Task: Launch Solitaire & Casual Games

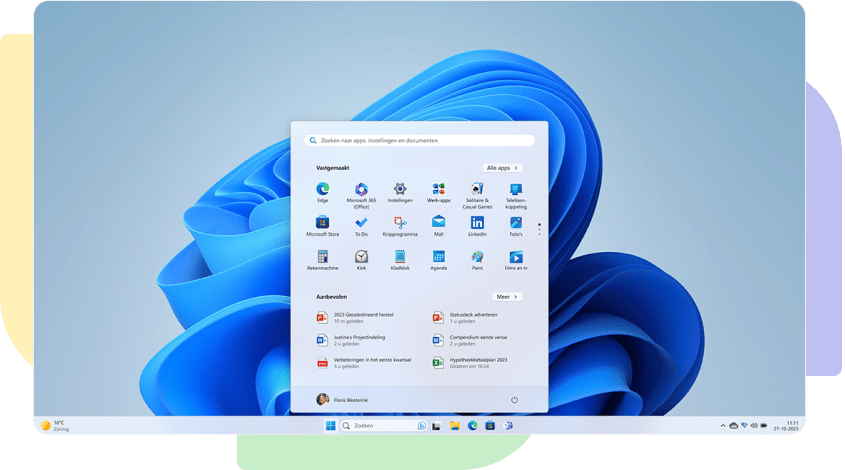Action: click(477, 195)
